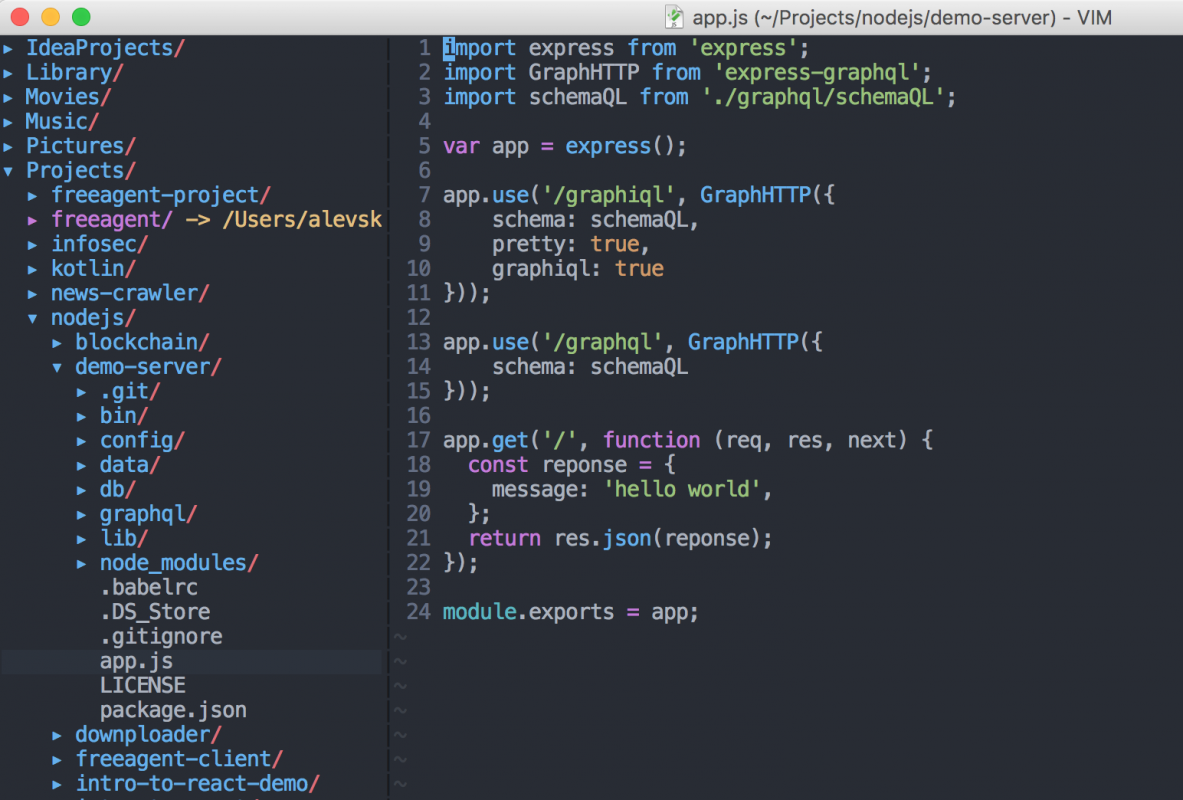This screenshot has height=800, width=1183.
Task: Open the LICENSE file
Action: pyautogui.click(x=142, y=685)
